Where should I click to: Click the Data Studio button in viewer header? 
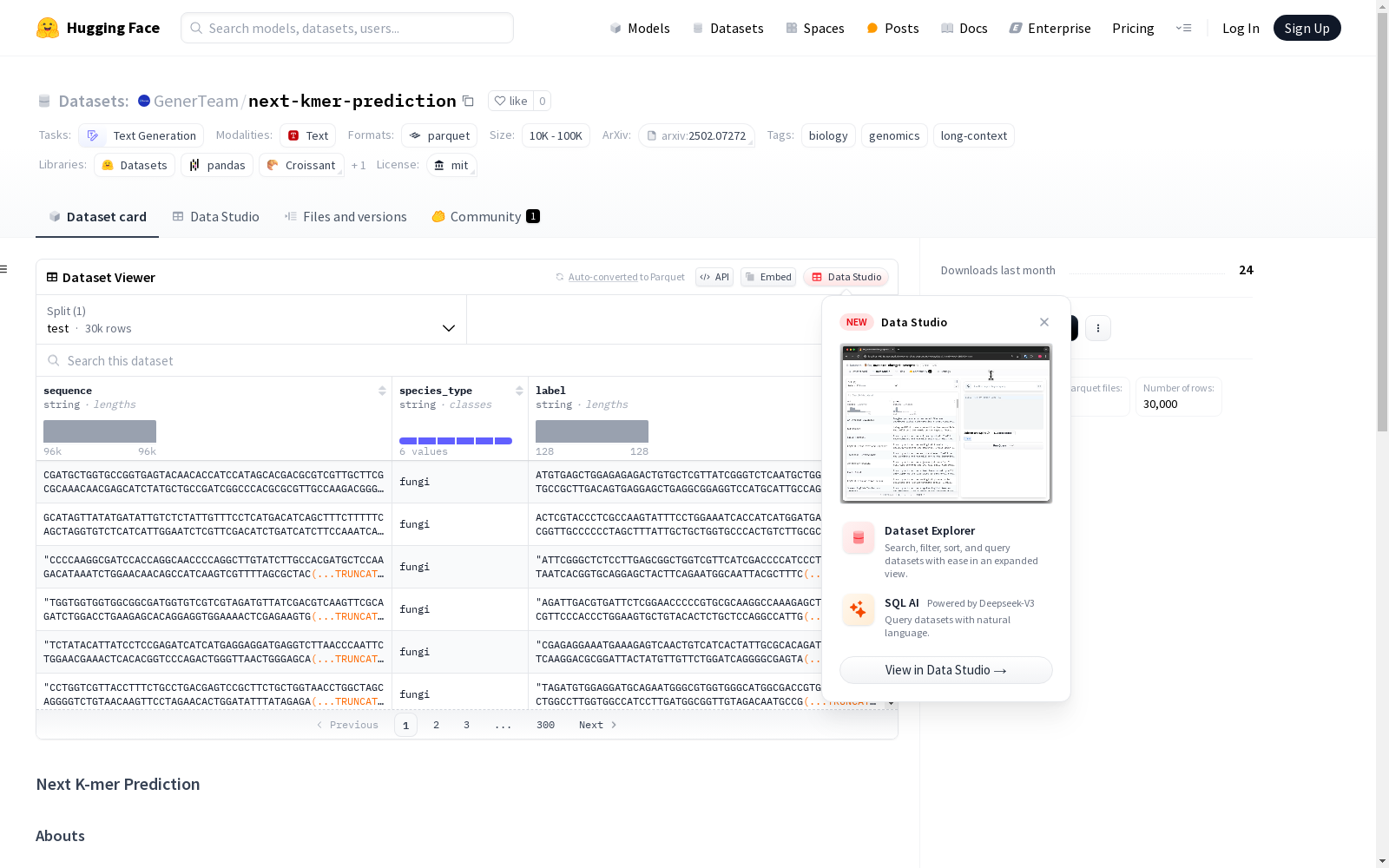click(x=846, y=277)
